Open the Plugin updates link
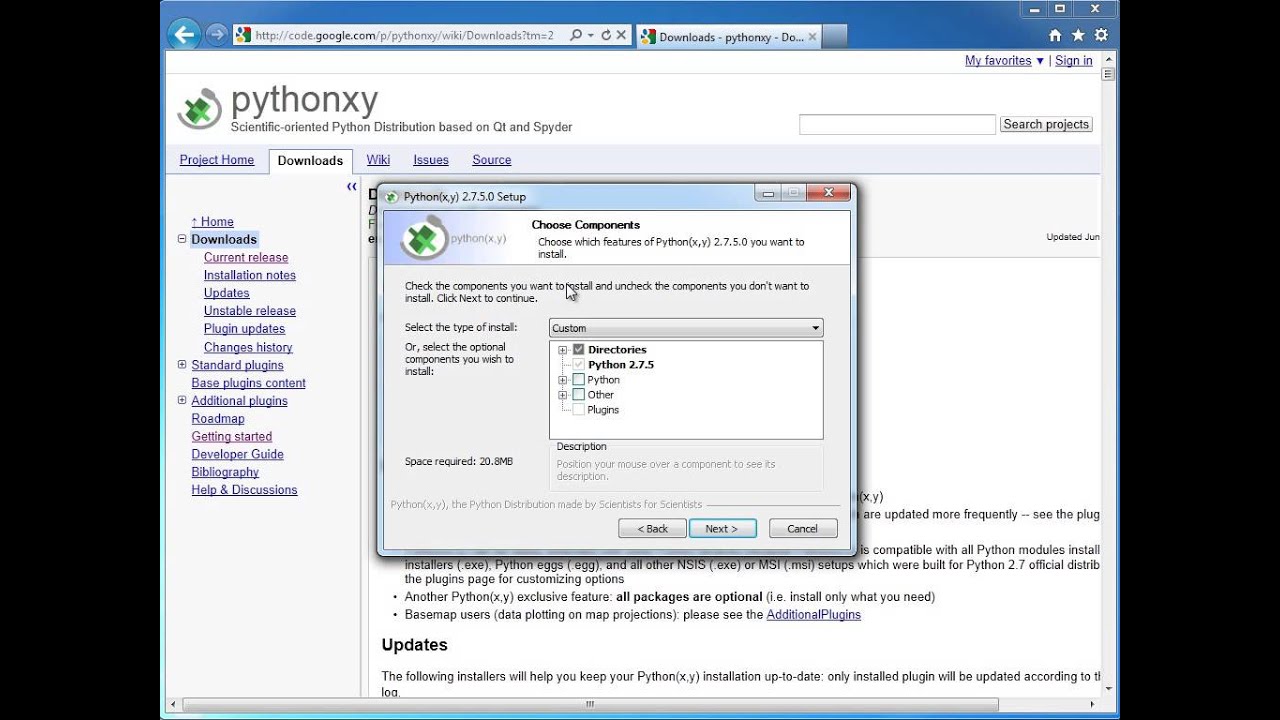This screenshot has height=720, width=1280. click(245, 329)
